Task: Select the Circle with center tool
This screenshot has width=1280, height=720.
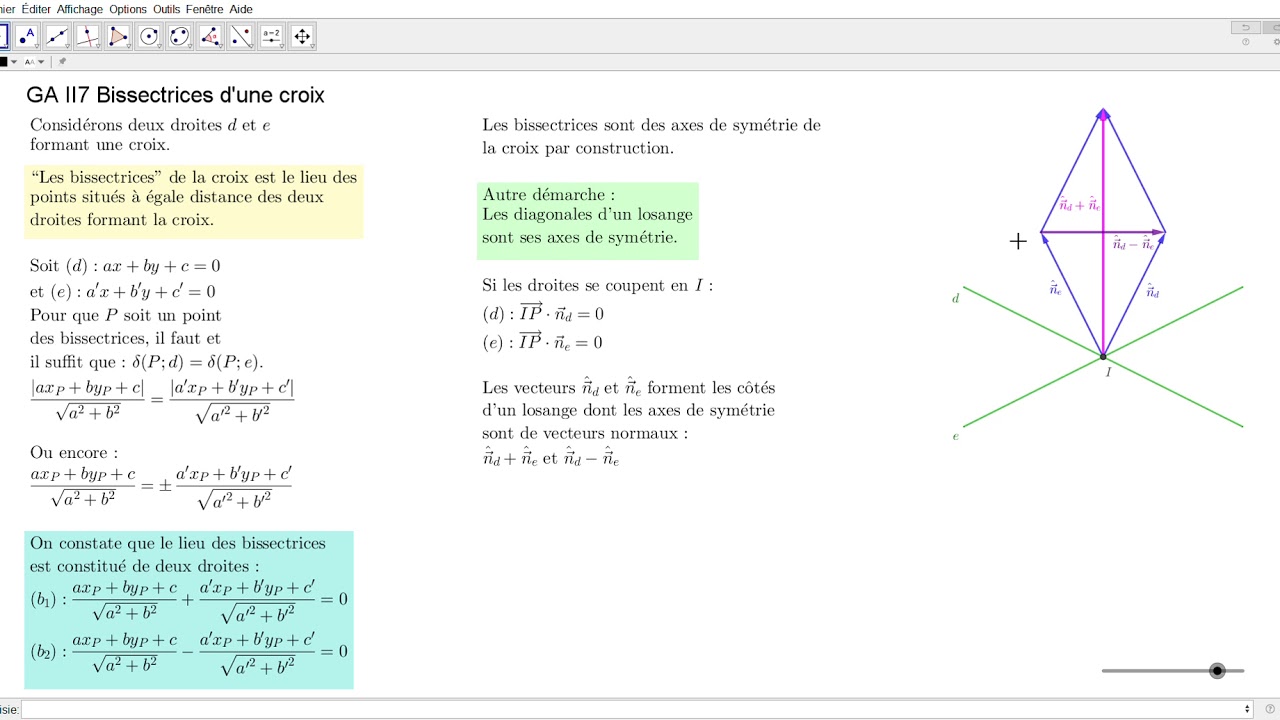Action: 149,37
